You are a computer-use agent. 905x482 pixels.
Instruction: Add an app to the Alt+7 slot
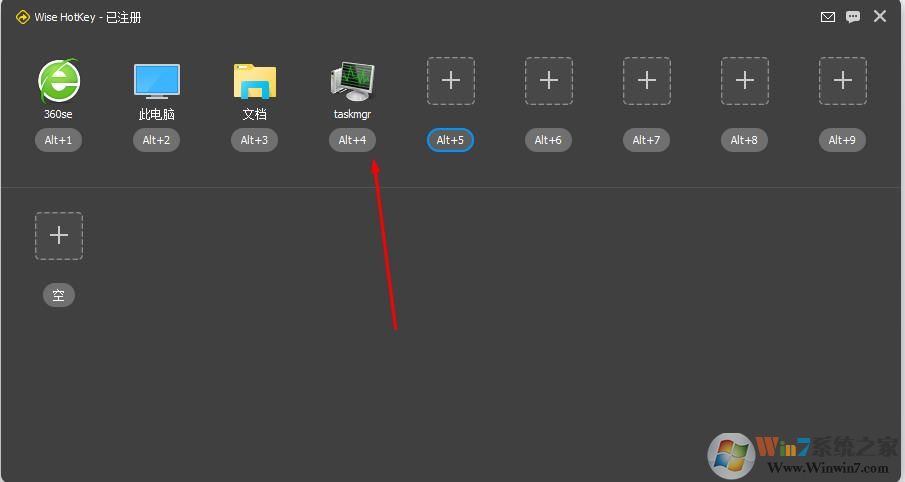[x=646, y=81]
